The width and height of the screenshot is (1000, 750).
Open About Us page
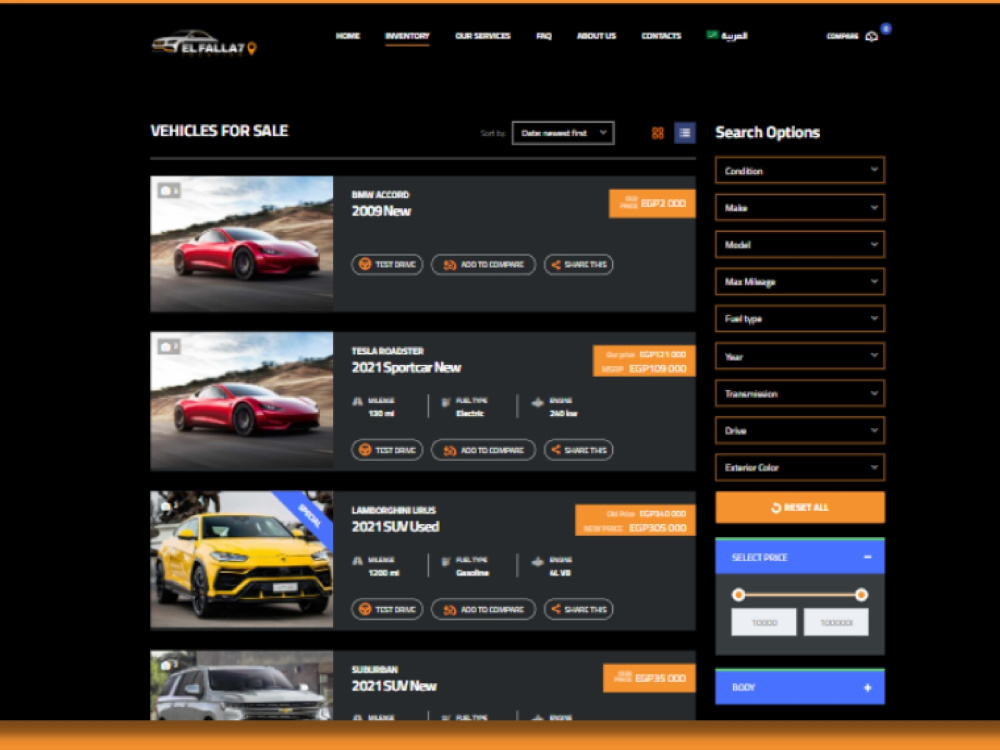coord(596,36)
